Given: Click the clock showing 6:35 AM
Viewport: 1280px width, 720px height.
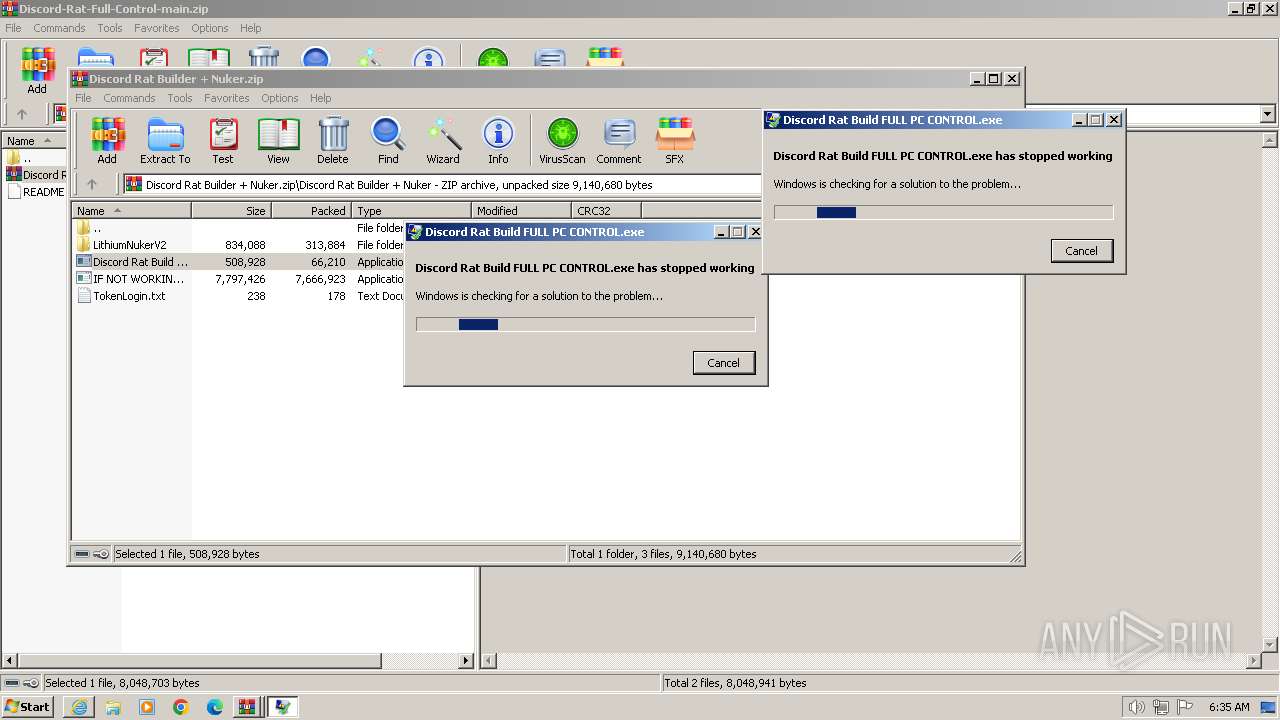Looking at the screenshot, I should pos(1229,707).
